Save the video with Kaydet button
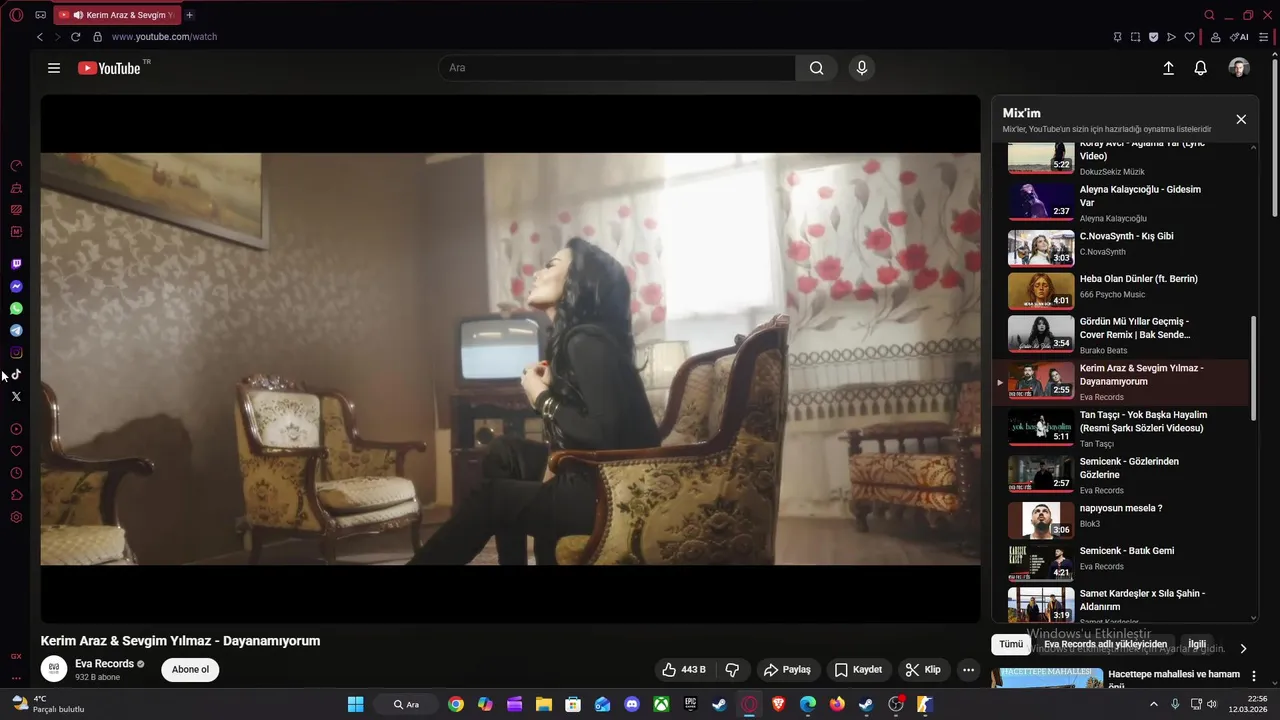This screenshot has width=1280, height=720. 858,670
